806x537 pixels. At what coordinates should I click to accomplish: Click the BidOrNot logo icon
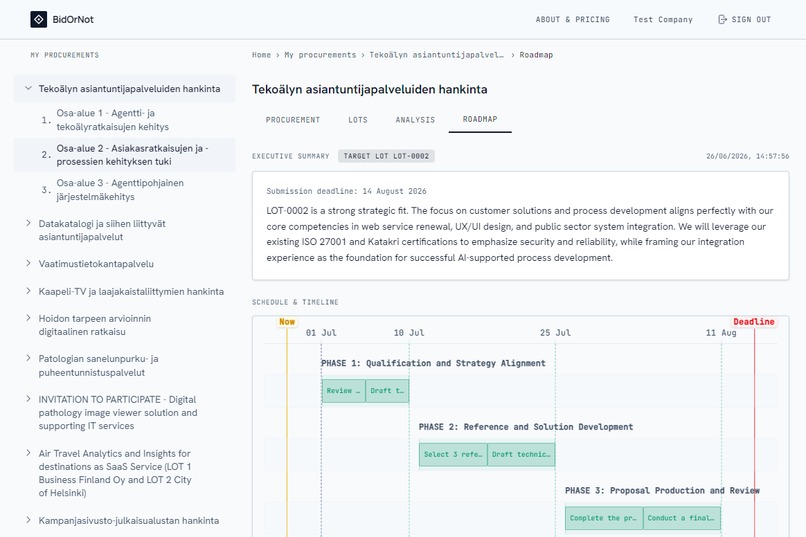(39, 20)
